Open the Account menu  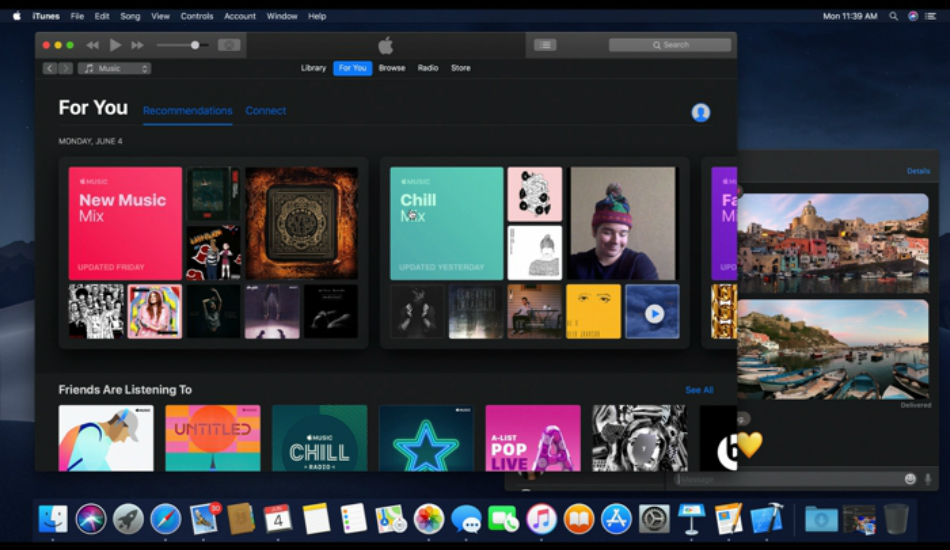pos(240,16)
